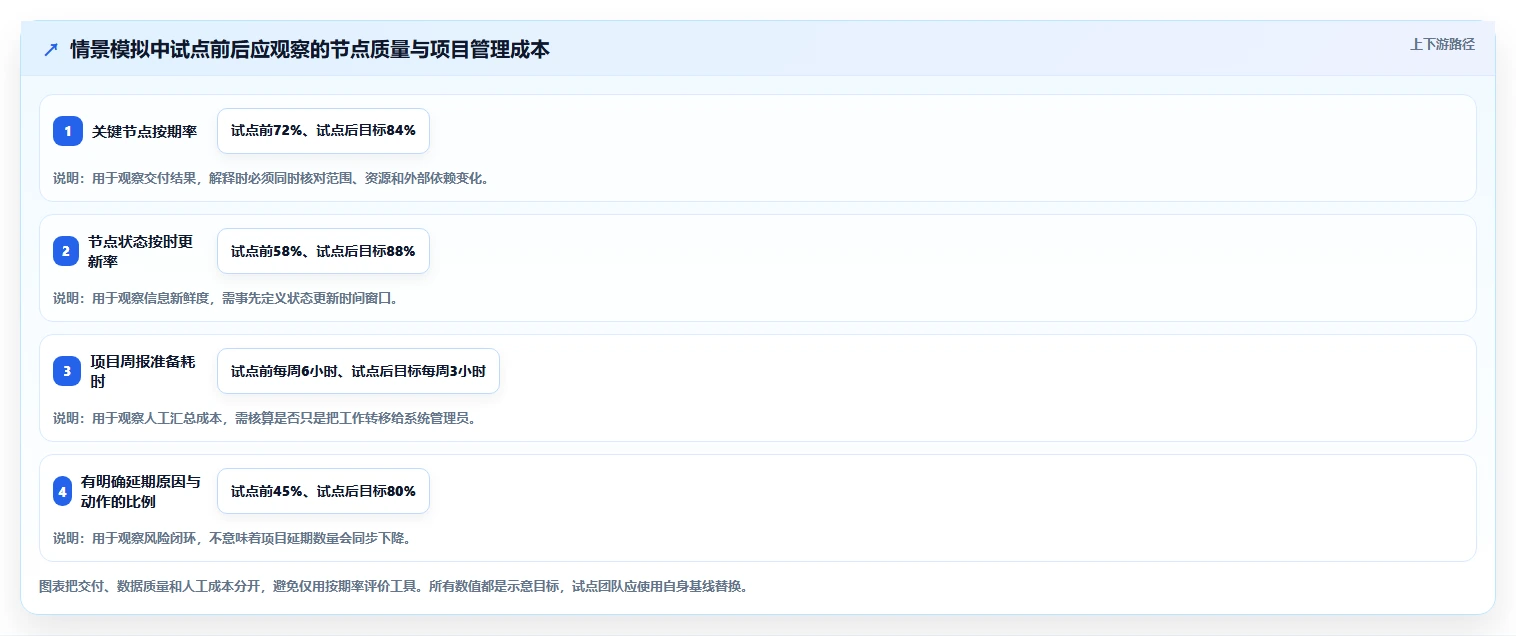
Task: Click the number 1 badge
Action: point(68,131)
